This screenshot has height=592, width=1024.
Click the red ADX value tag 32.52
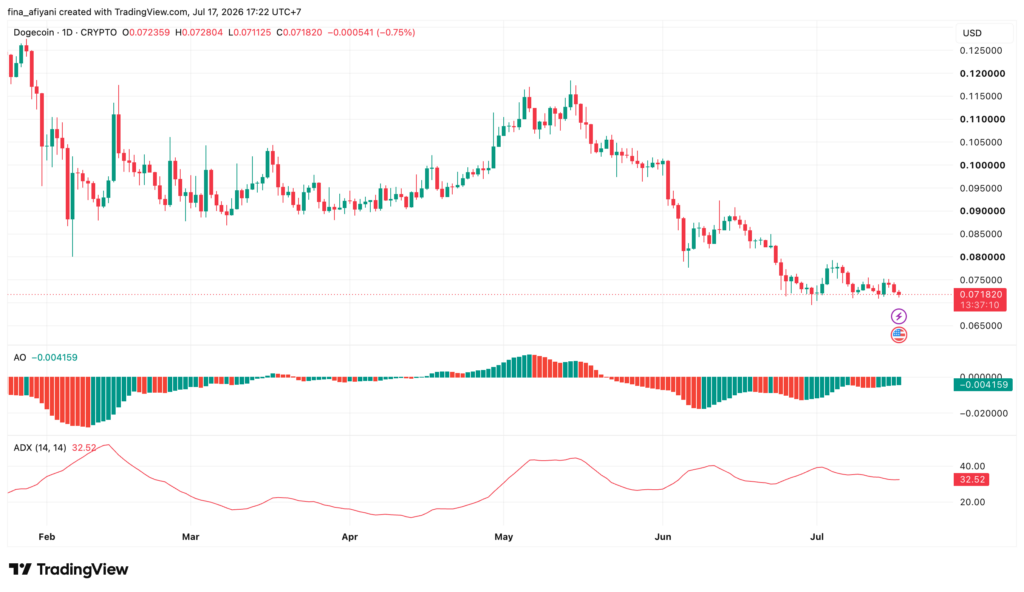[972, 480]
